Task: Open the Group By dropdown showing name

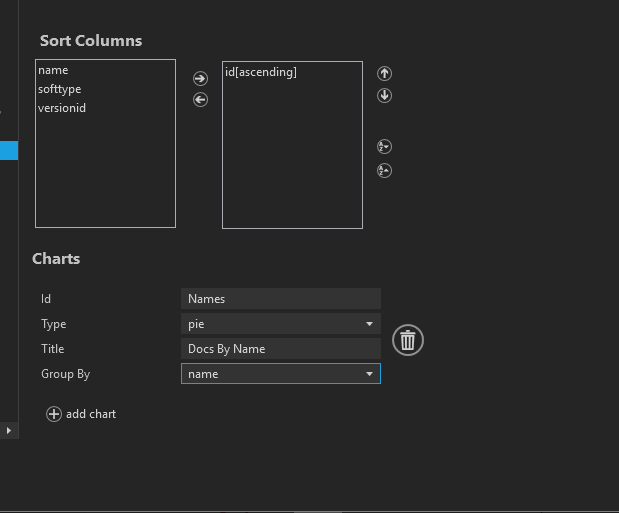Action: click(x=281, y=374)
